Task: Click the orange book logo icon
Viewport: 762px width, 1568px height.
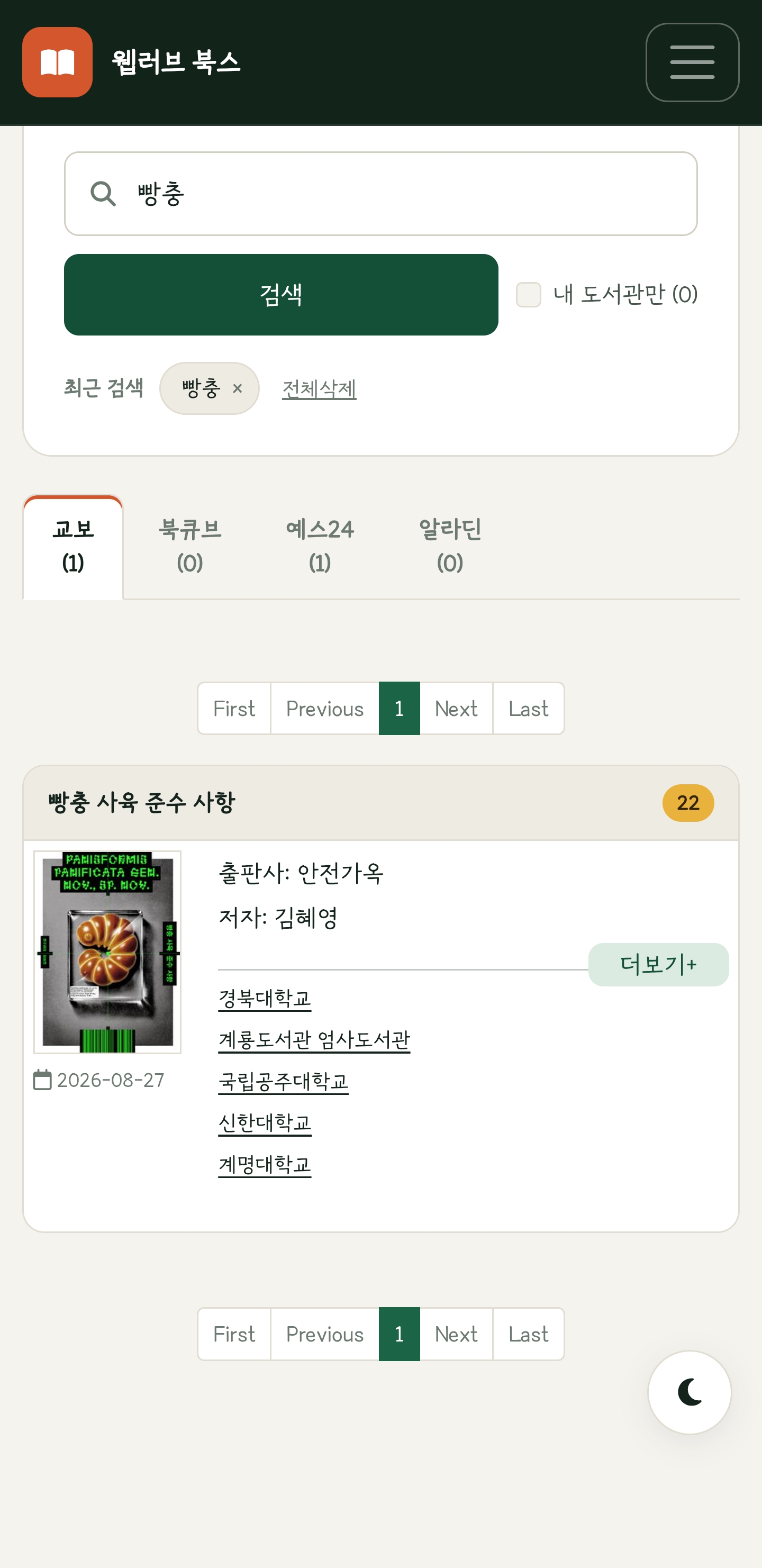Action: point(57,62)
